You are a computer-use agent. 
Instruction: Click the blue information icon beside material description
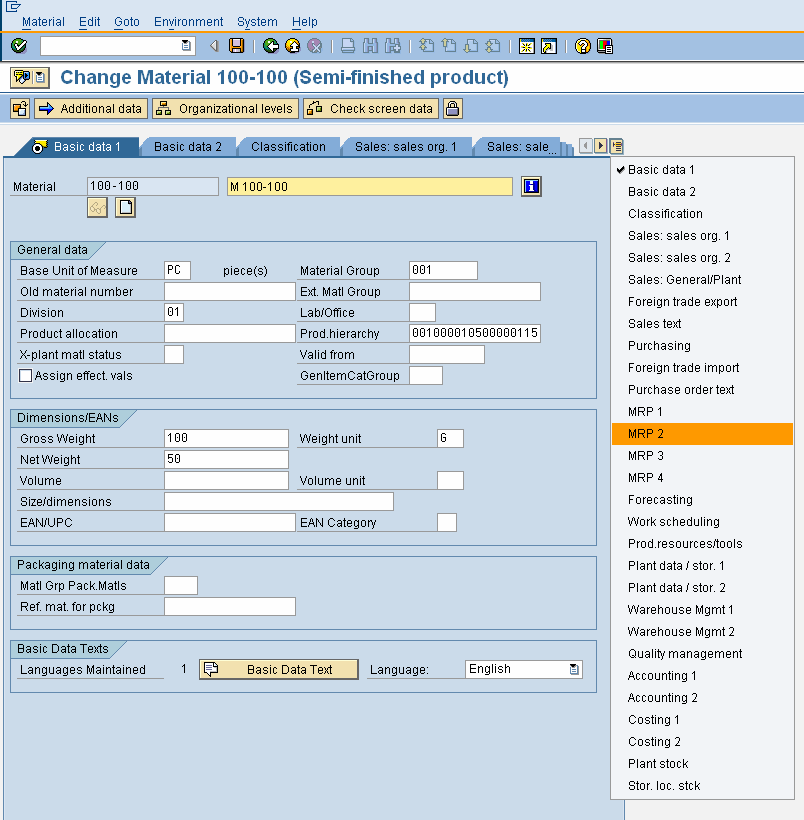pos(532,186)
